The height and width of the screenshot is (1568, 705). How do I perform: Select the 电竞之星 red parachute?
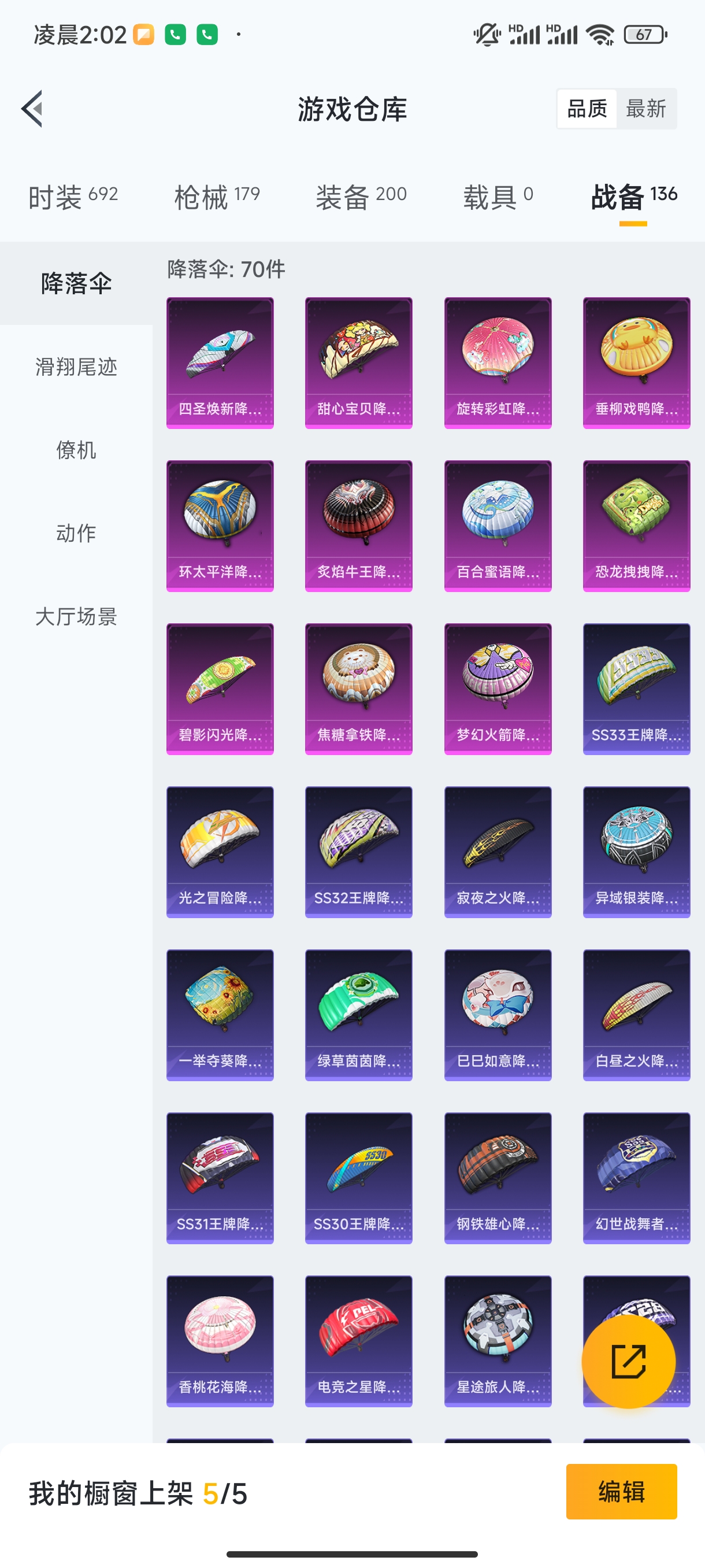pos(359,1341)
